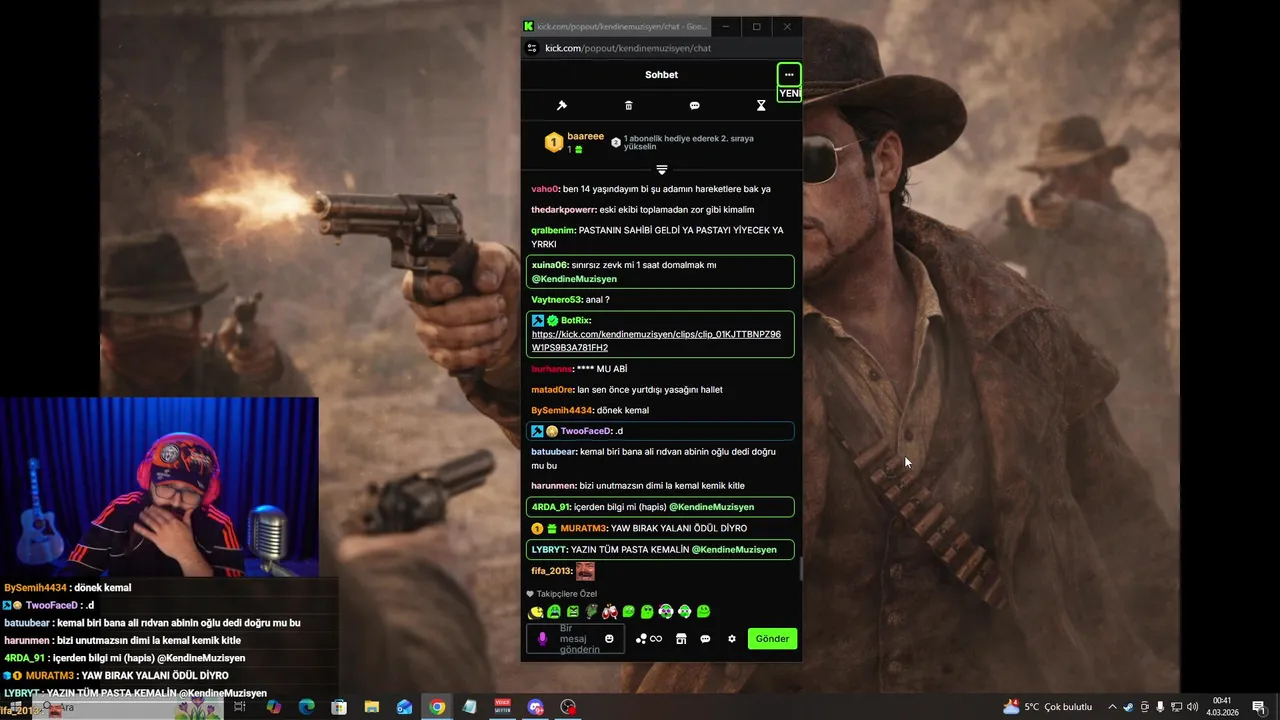
Task: Open the BotRix clip link
Action: (656, 341)
